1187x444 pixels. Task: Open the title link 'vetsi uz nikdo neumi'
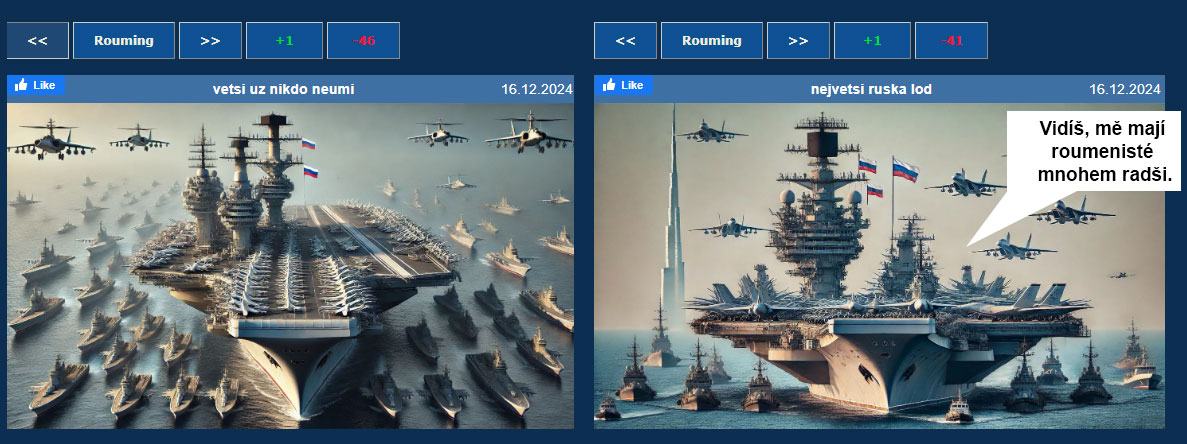283,89
